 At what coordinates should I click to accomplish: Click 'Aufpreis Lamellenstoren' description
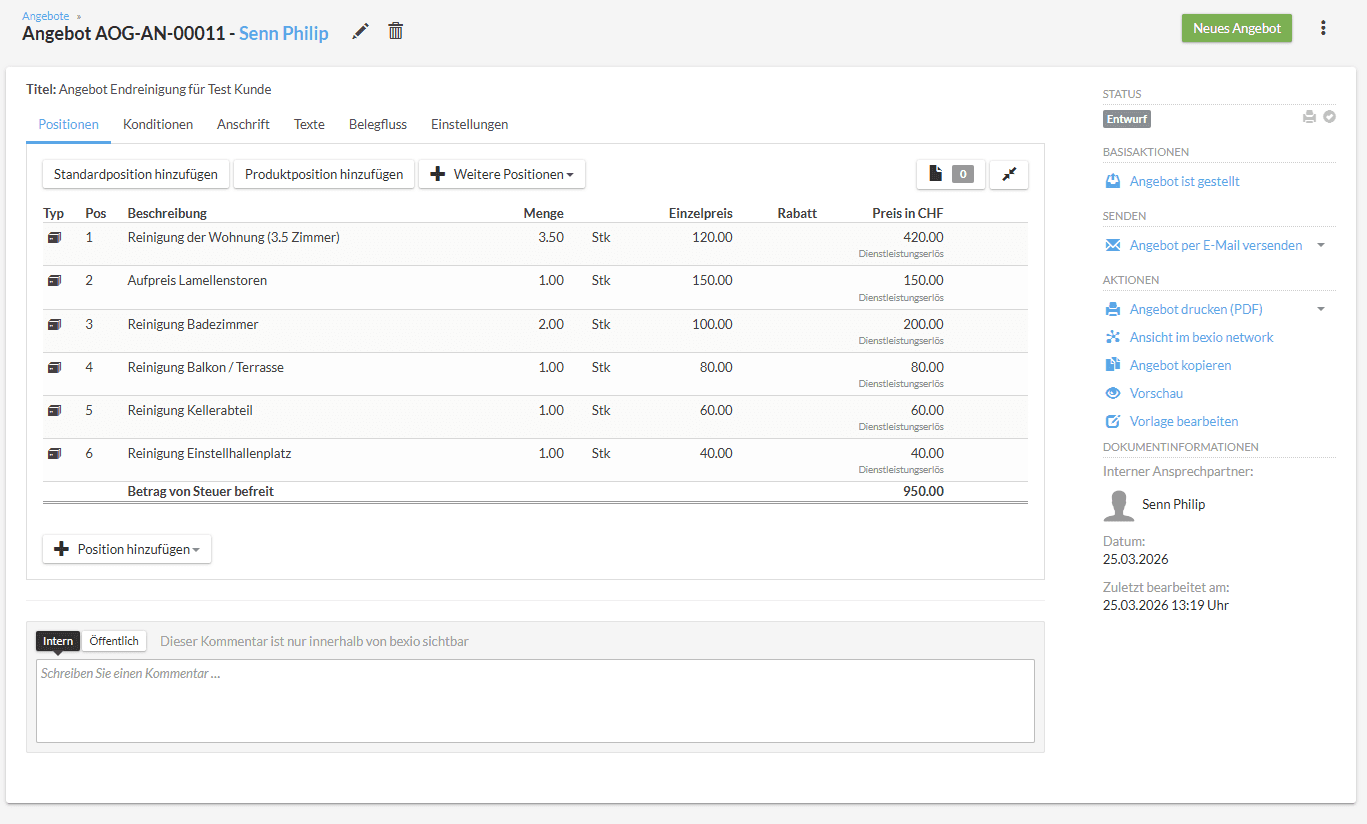(x=198, y=281)
